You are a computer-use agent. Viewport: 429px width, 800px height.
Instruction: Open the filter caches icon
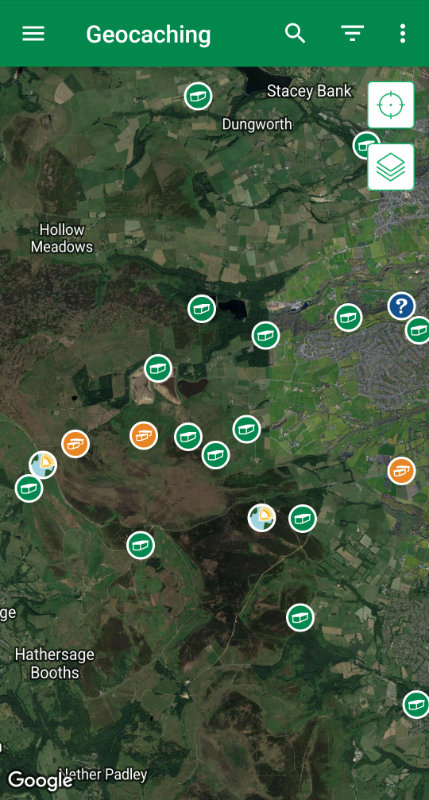(x=352, y=34)
